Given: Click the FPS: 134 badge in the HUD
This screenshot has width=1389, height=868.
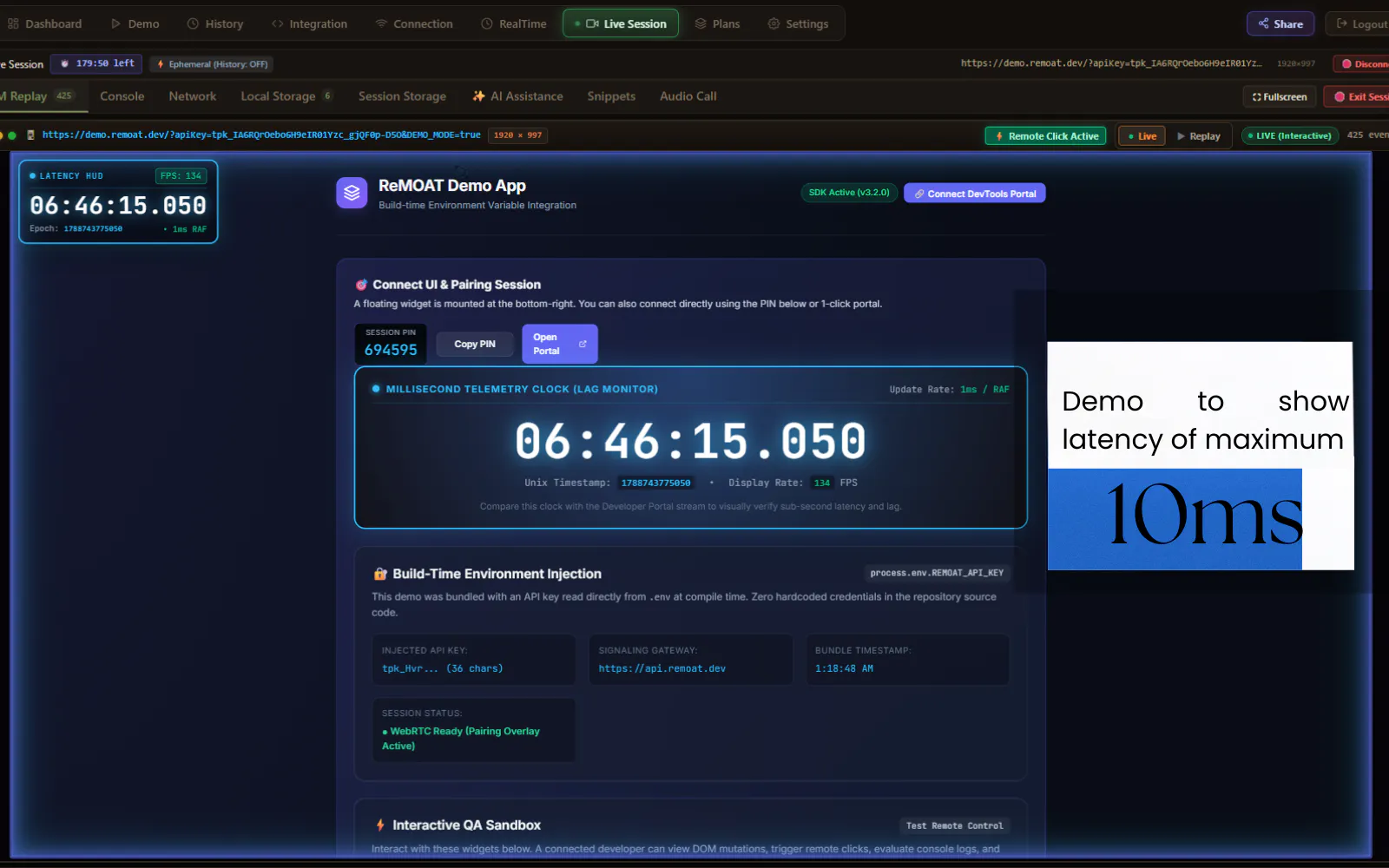Looking at the screenshot, I should [181, 175].
